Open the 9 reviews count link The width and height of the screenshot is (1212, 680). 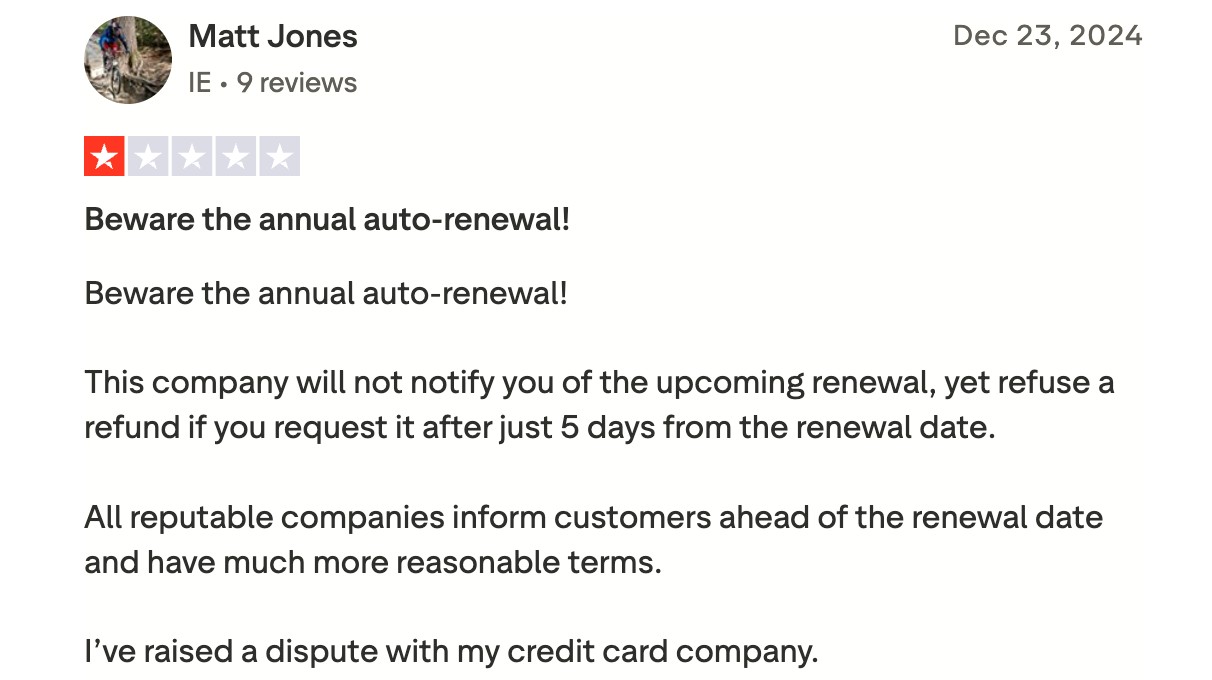click(297, 82)
